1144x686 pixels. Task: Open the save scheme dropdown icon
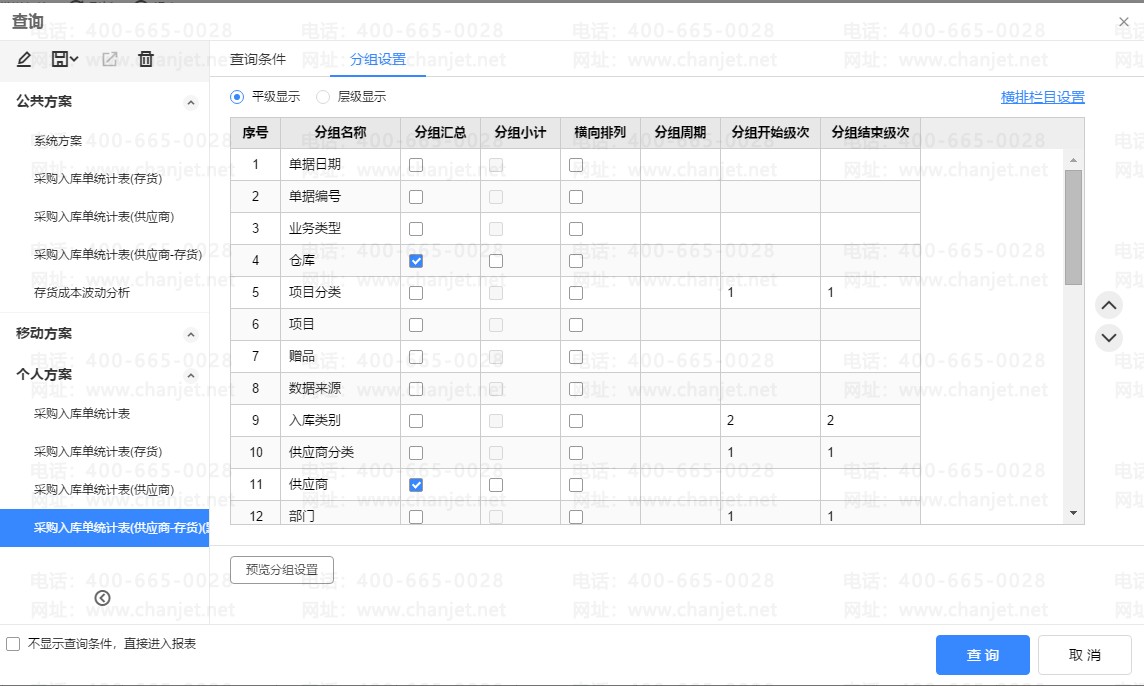coord(65,60)
